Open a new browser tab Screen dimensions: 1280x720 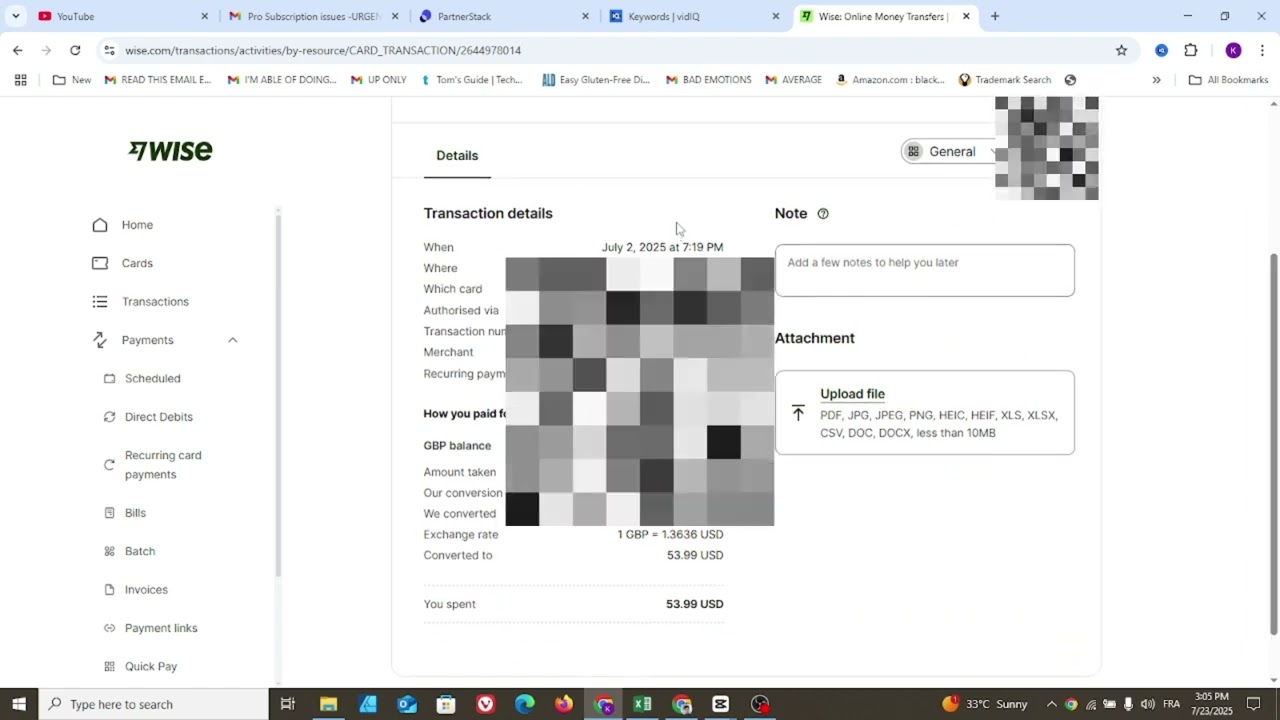994,16
